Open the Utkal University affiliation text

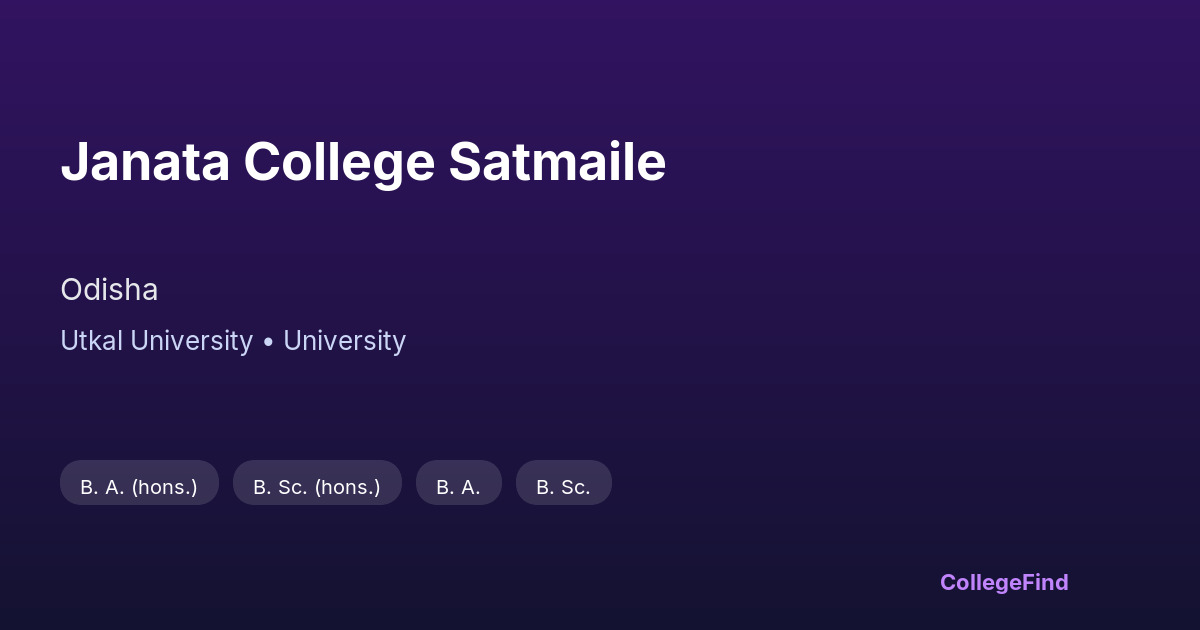click(x=156, y=341)
